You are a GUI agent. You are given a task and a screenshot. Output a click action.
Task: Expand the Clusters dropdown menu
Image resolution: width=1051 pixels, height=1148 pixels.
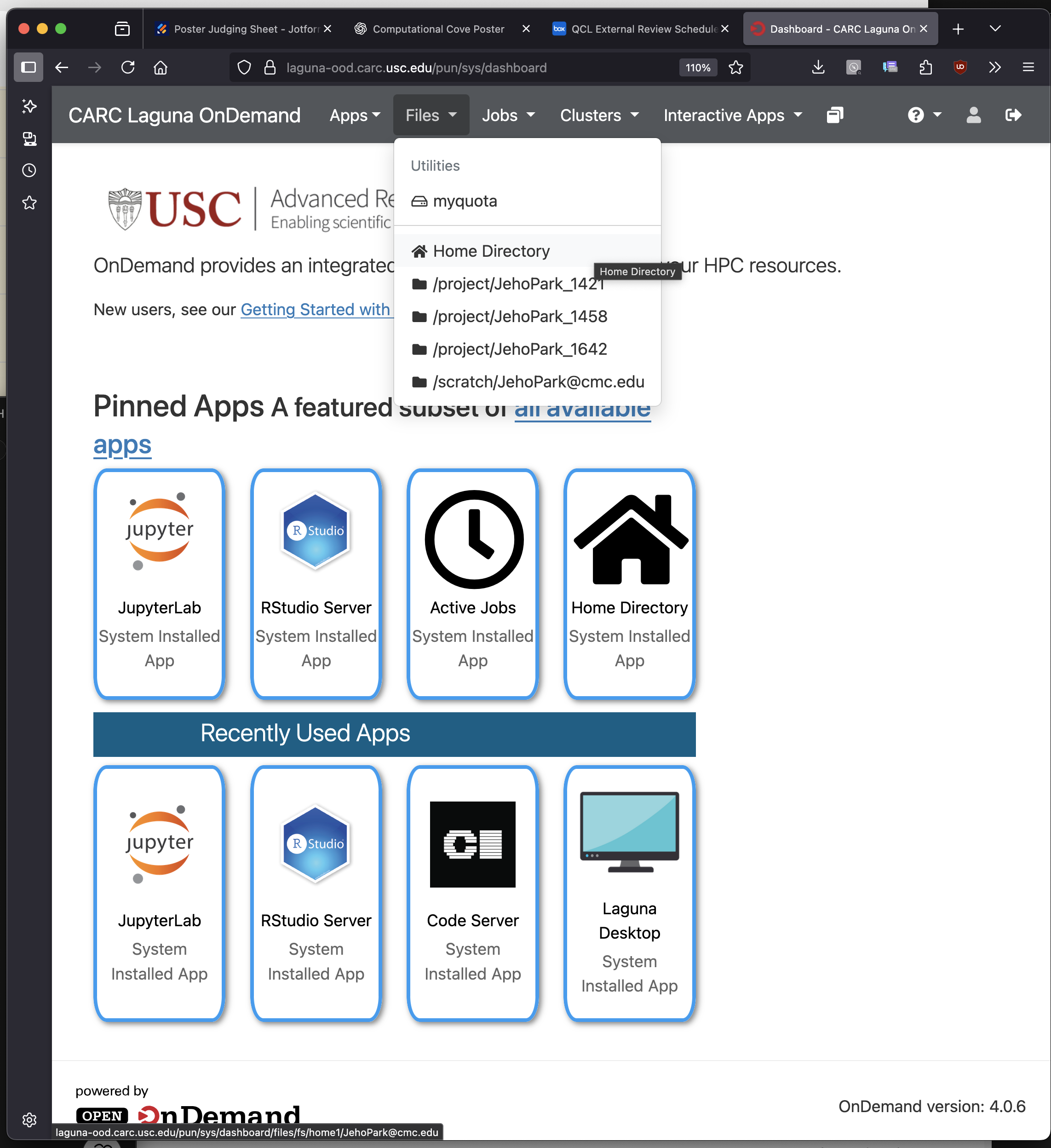click(598, 115)
